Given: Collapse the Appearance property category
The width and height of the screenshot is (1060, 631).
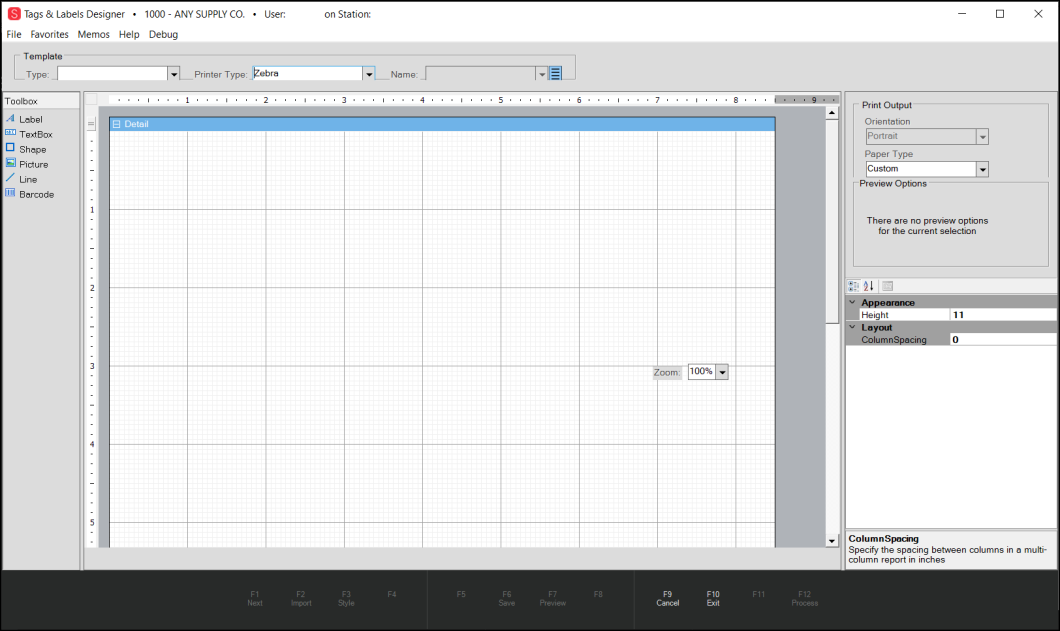Looking at the screenshot, I should pos(852,302).
